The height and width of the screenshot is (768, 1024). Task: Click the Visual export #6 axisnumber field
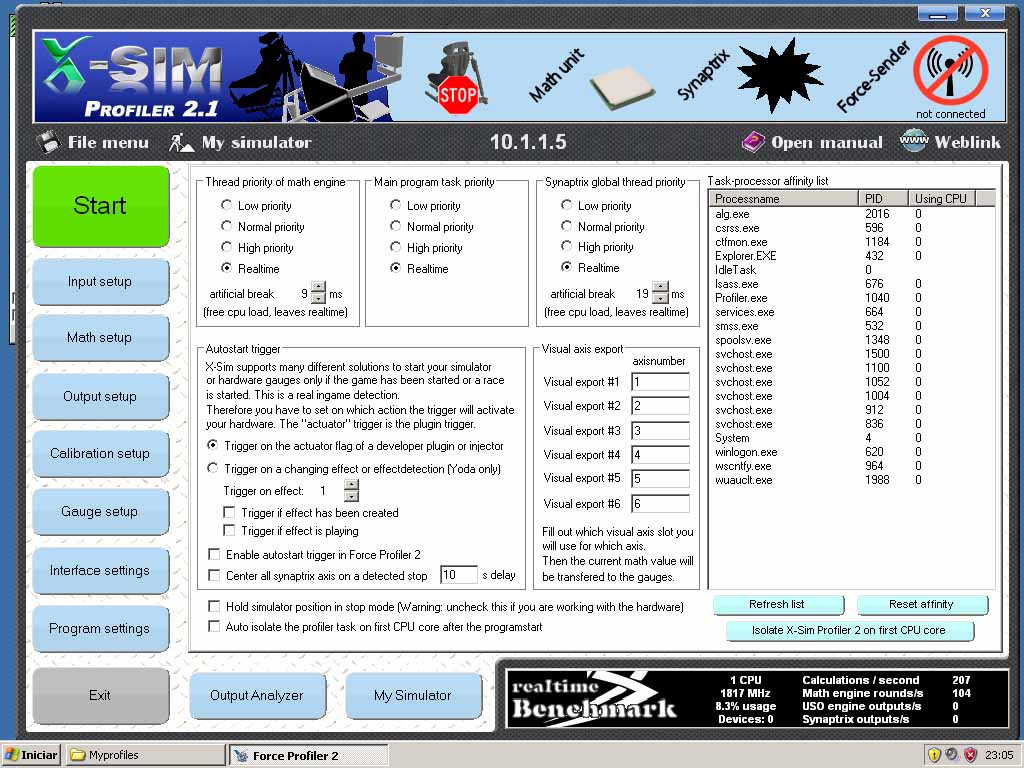(660, 504)
